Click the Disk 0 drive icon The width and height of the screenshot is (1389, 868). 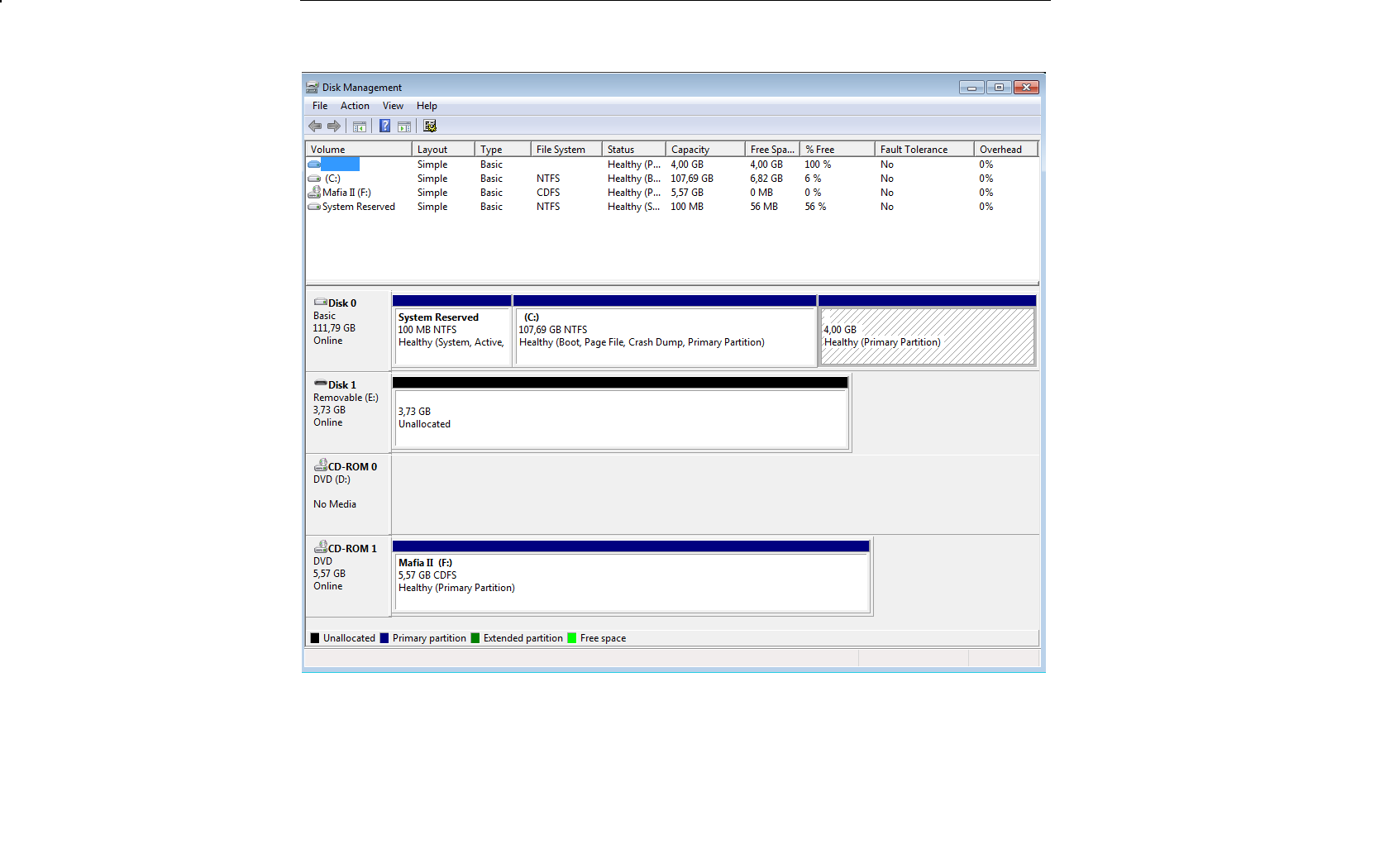click(320, 303)
